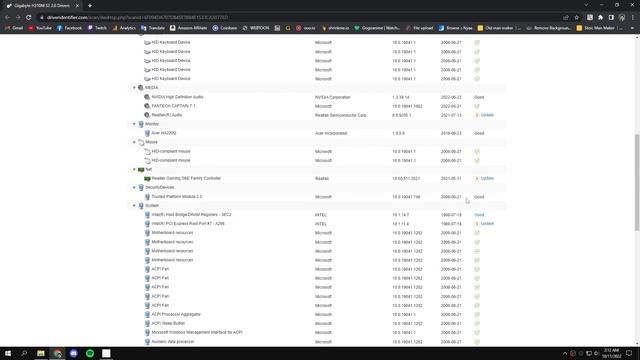Open the Coinbase bookmark
The width and height of the screenshot is (640, 360).
[224, 28]
